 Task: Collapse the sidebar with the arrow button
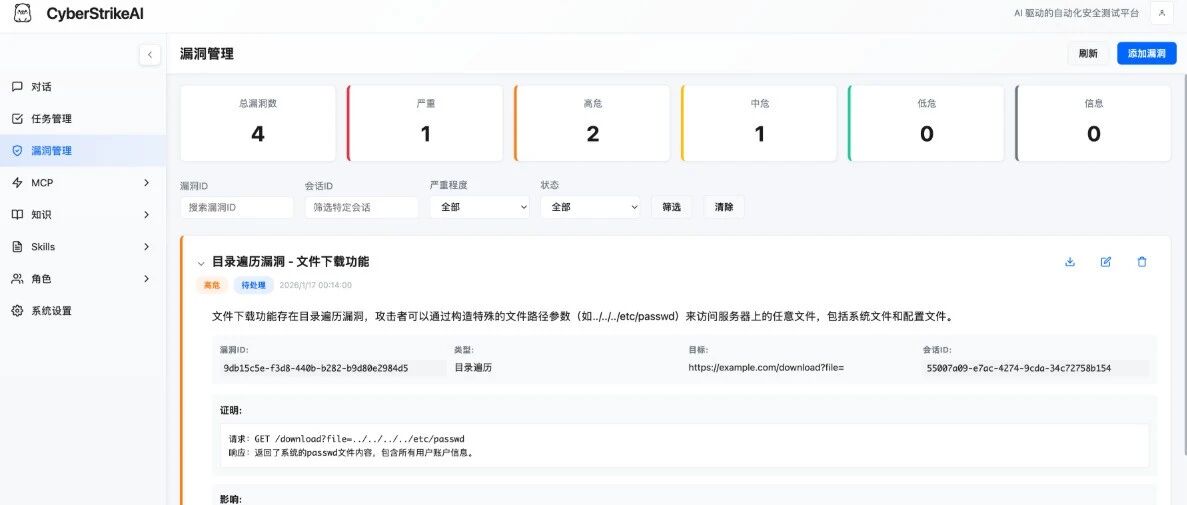150,55
